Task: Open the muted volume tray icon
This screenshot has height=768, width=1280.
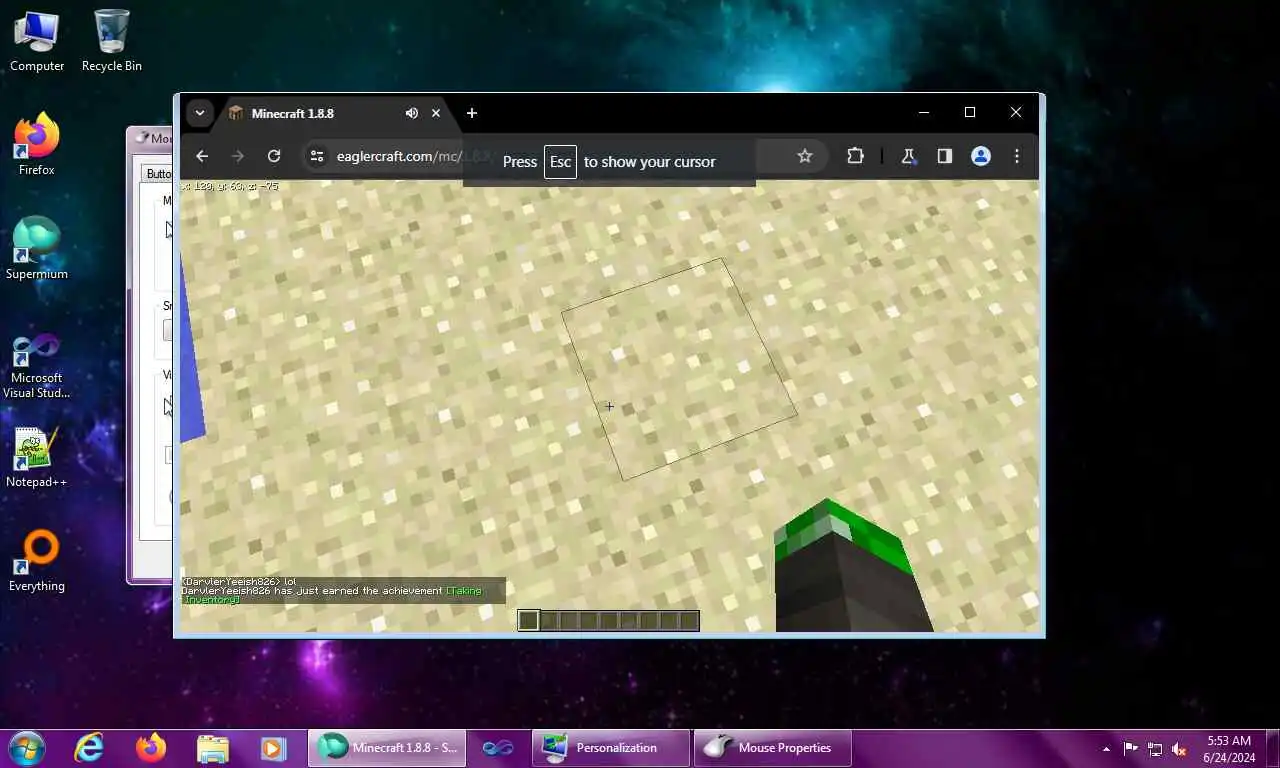Action: point(1179,749)
